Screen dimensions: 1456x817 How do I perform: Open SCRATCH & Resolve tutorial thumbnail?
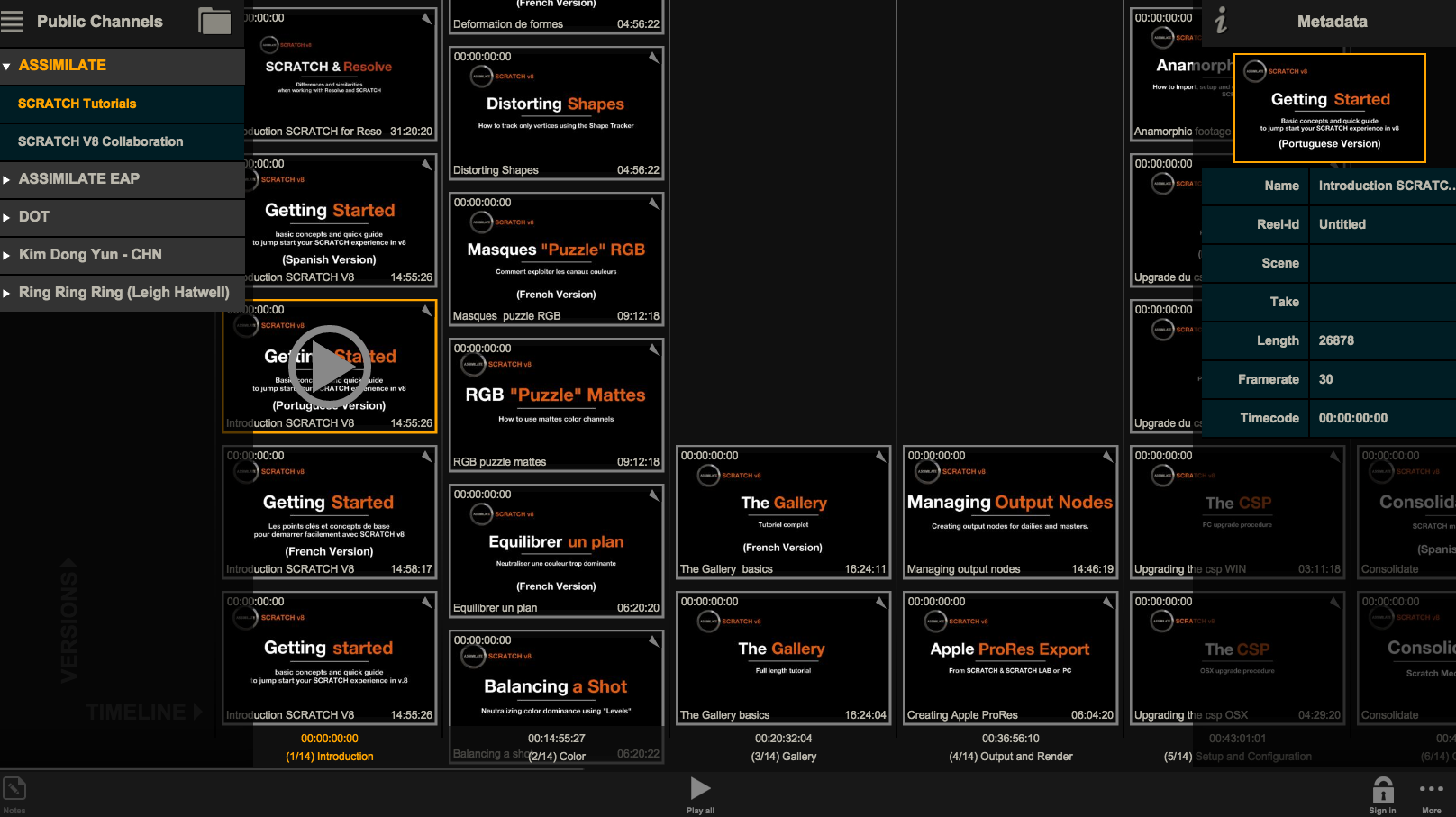click(330, 75)
